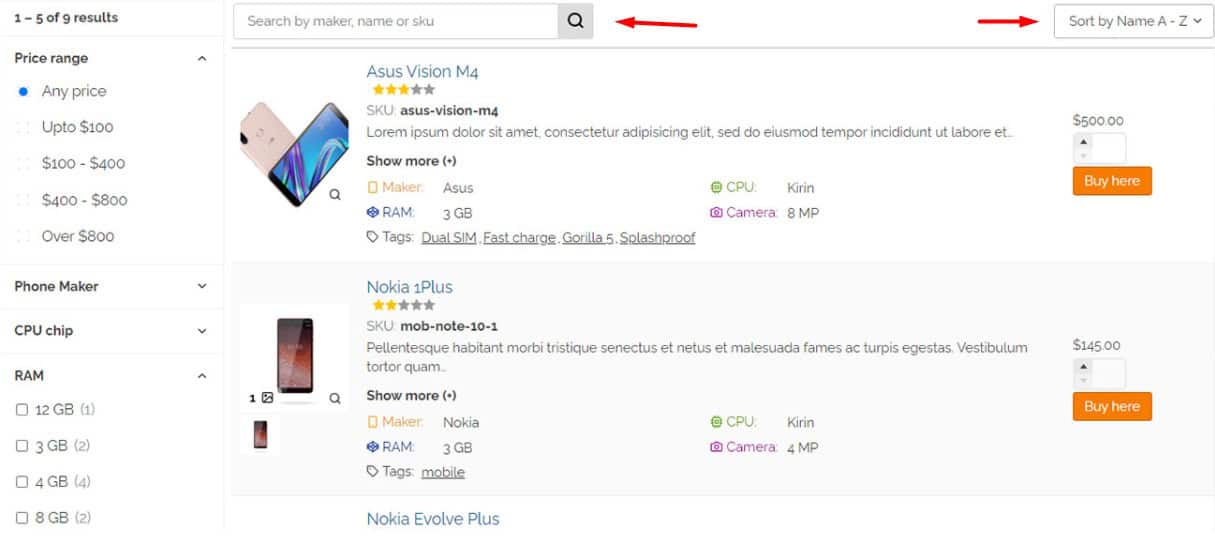Viewport: 1215px width, 538px height.
Task: Expand Show more for Nokia 1Plus
Action: click(411, 395)
